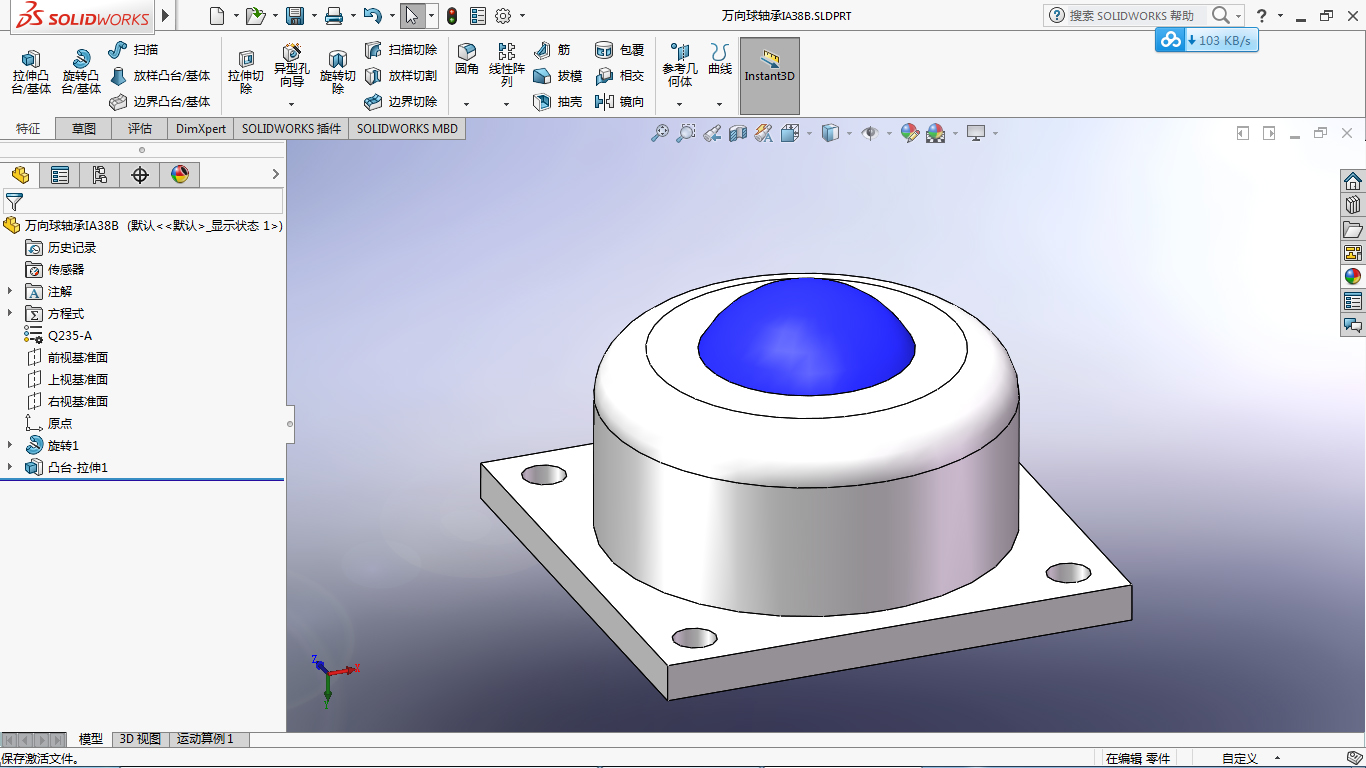Image resolution: width=1366 pixels, height=768 pixels.
Task: Open the Design Library task pane icon
Action: [1353, 205]
